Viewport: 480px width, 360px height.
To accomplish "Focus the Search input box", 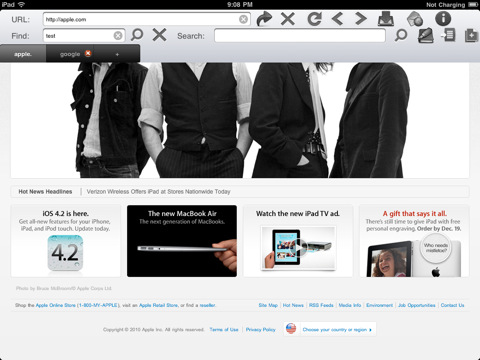I will point(300,36).
